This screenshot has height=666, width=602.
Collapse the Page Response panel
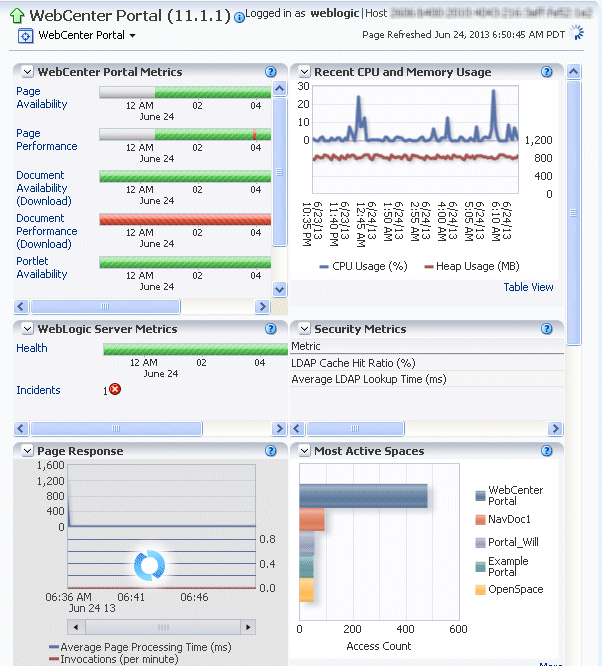click(x=27, y=451)
